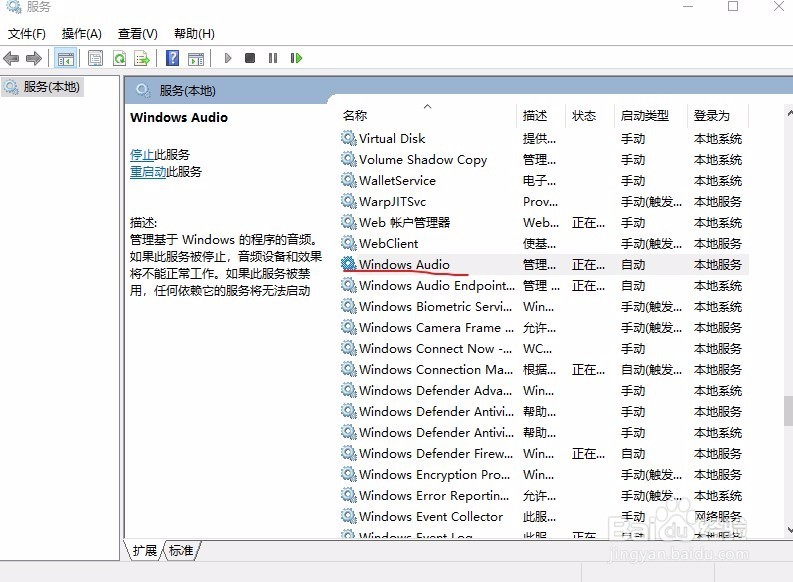Click the Refresh toolbar icon
793x582 pixels.
point(119,59)
